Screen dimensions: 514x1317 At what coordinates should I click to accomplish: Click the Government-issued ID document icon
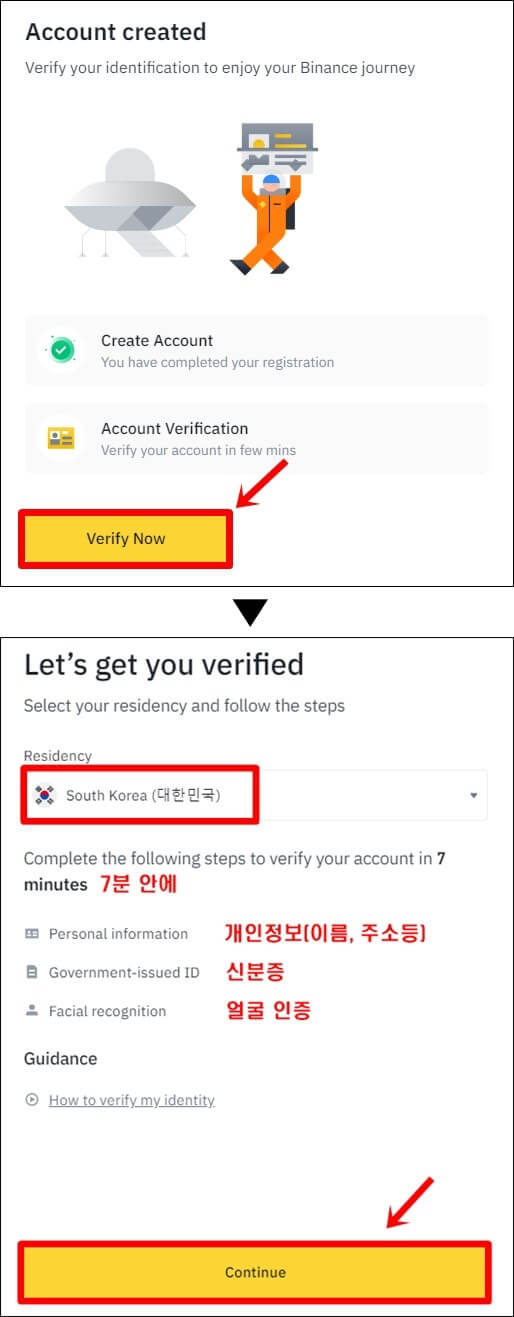pyautogui.click(x=32, y=972)
